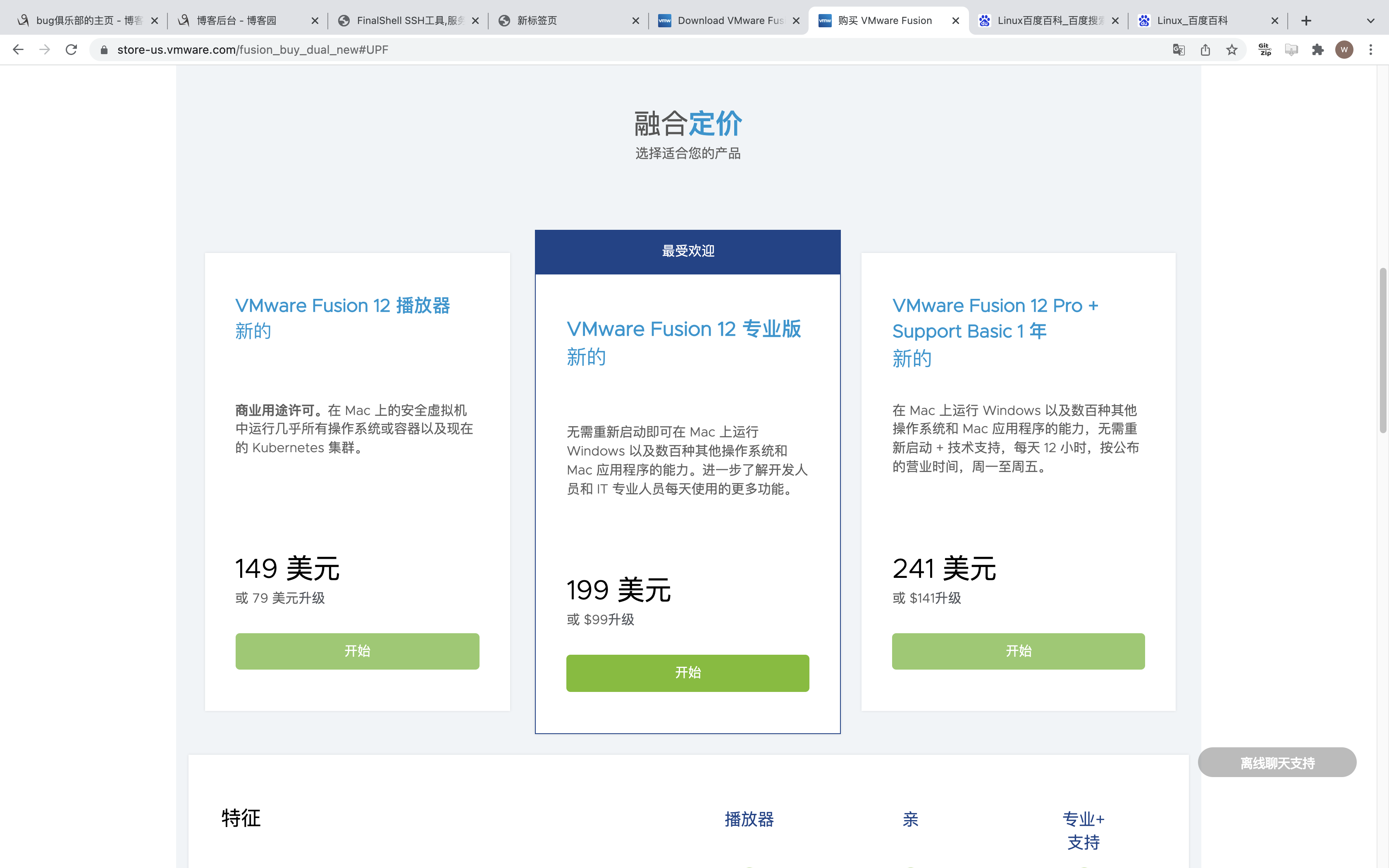
Task: Open the GitZip extension icon
Action: (x=1265, y=50)
